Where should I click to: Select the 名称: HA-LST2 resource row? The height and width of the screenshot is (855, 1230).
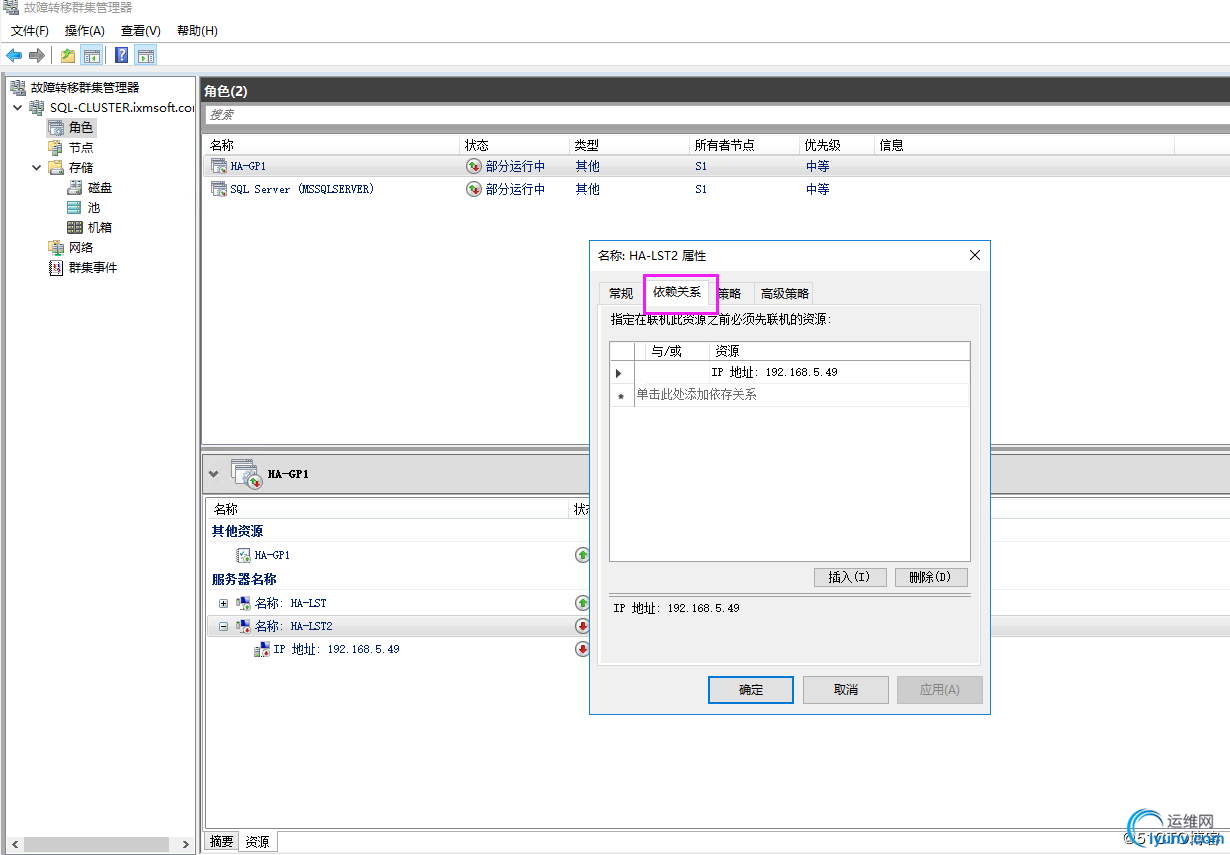click(284, 626)
